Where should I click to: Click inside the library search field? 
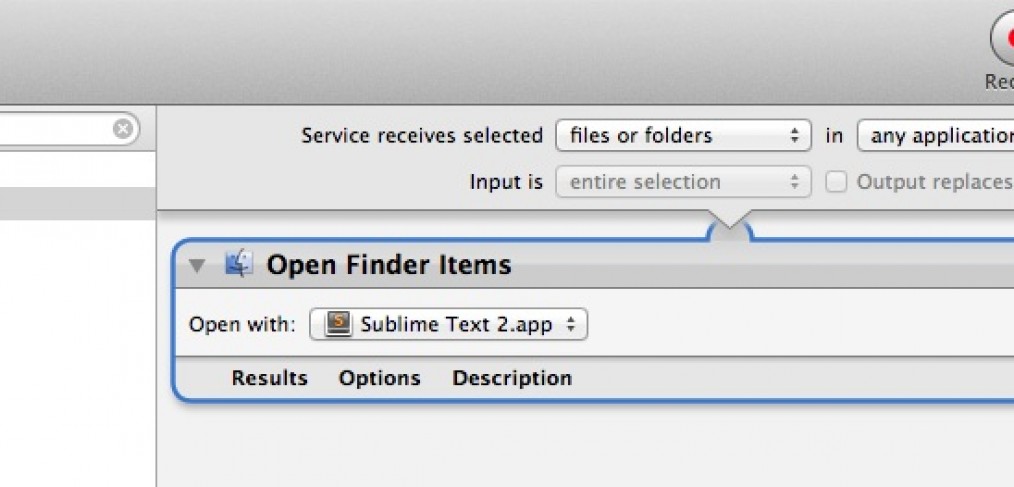click(55, 129)
